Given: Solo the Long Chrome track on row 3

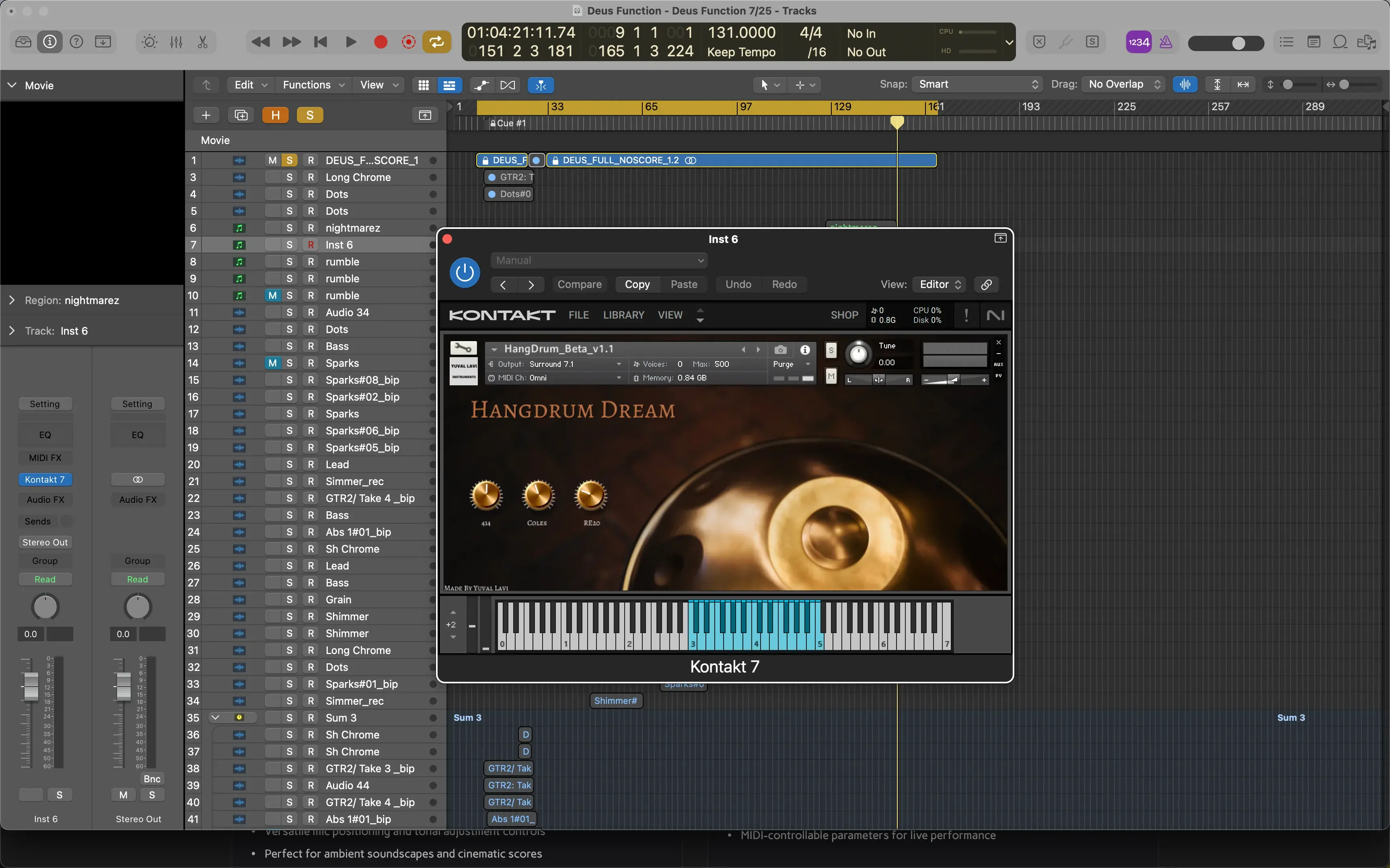Looking at the screenshot, I should 289,177.
